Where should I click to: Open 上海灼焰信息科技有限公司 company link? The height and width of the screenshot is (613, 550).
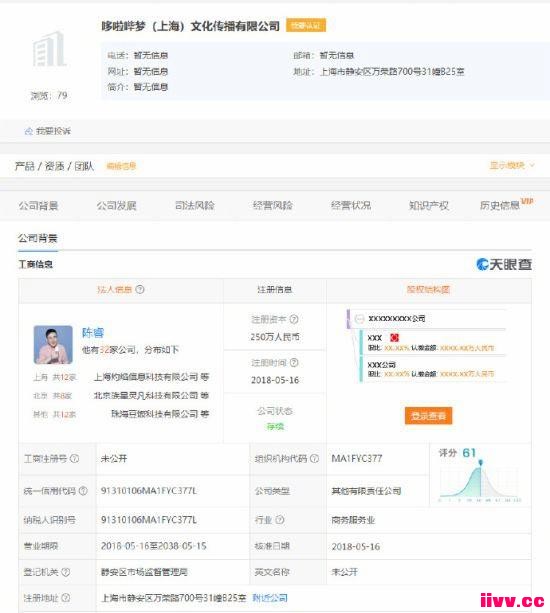(x=146, y=377)
